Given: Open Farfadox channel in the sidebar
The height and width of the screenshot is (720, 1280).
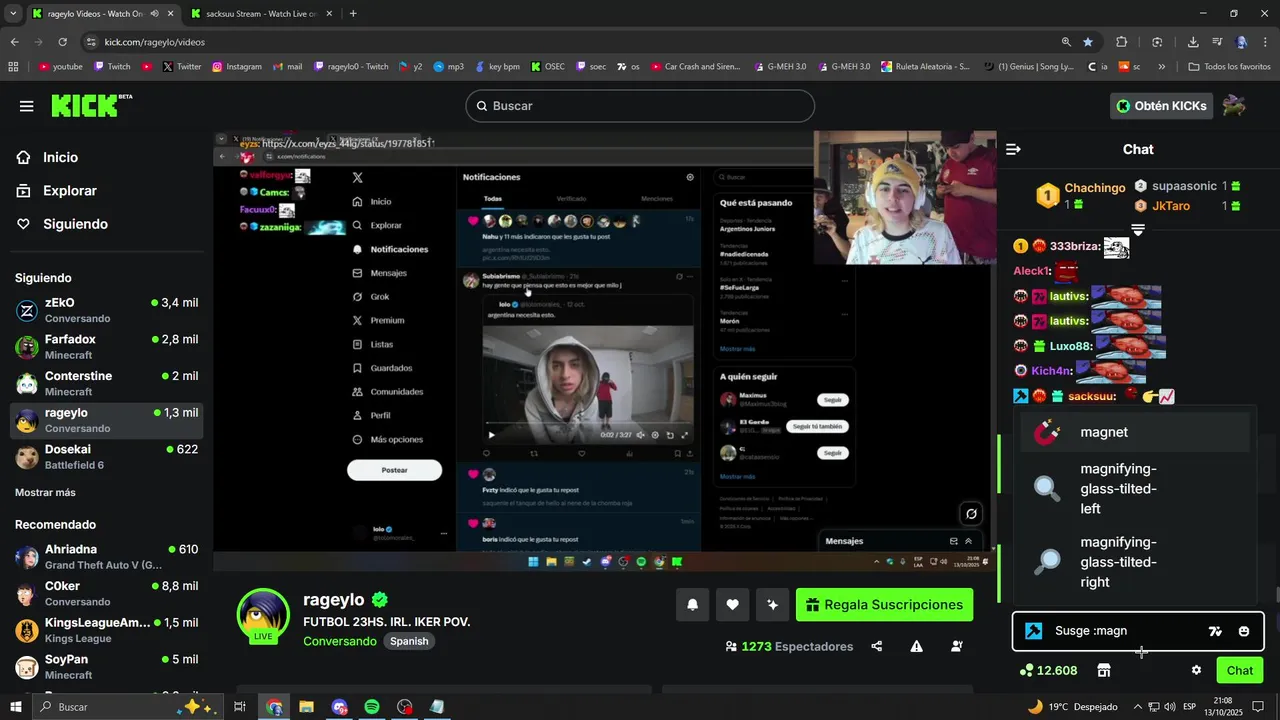Looking at the screenshot, I should tap(107, 347).
